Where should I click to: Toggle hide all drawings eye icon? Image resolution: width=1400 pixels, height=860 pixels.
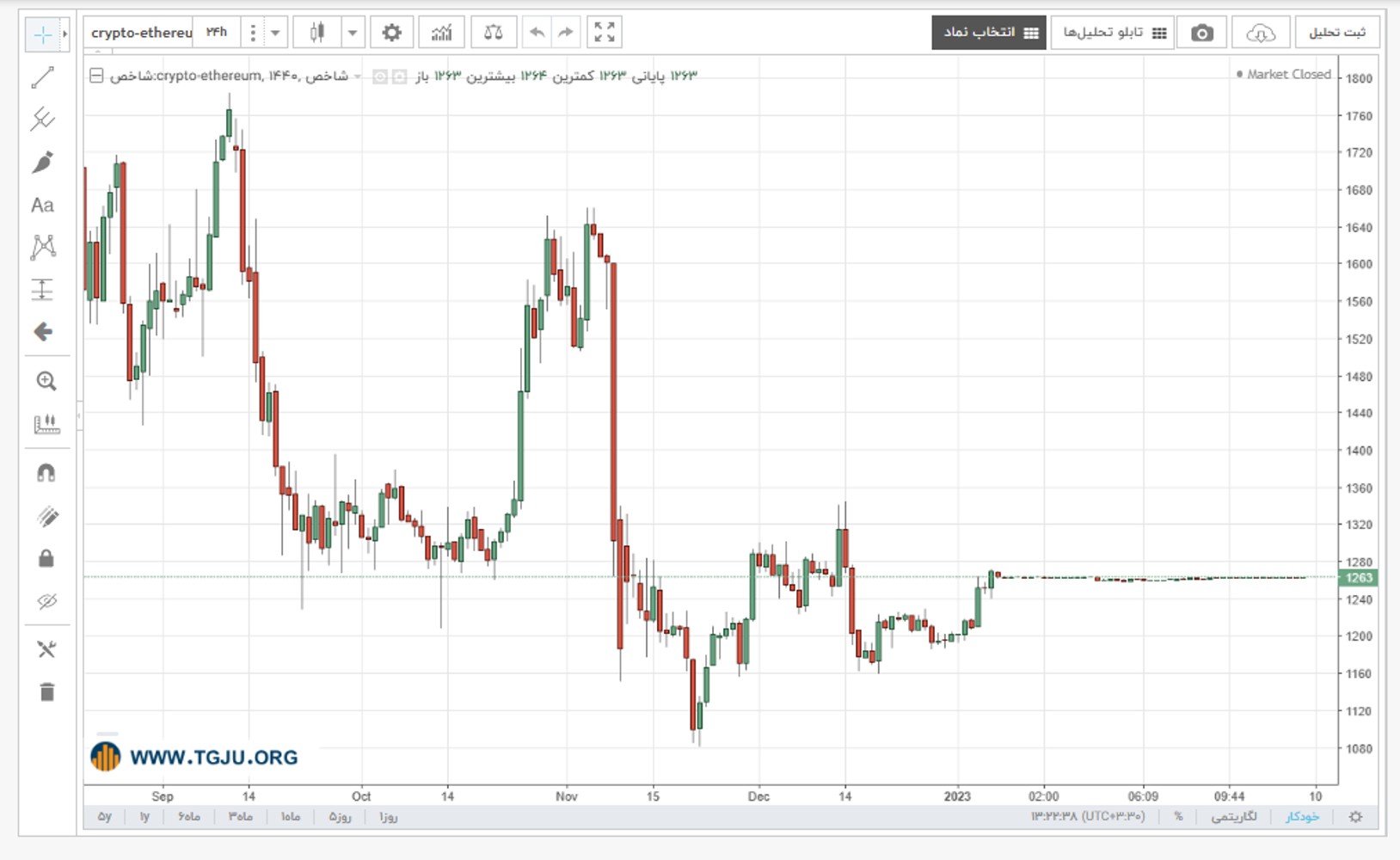(46, 601)
